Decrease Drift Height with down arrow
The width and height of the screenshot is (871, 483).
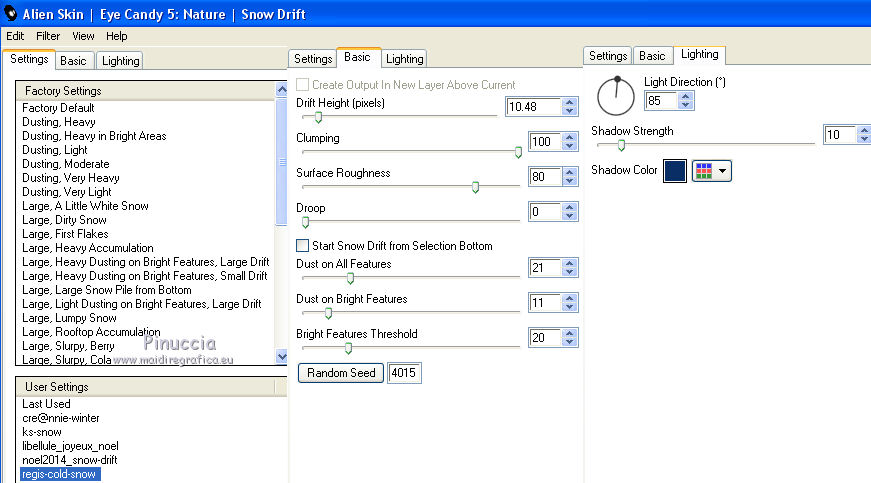tap(569, 111)
